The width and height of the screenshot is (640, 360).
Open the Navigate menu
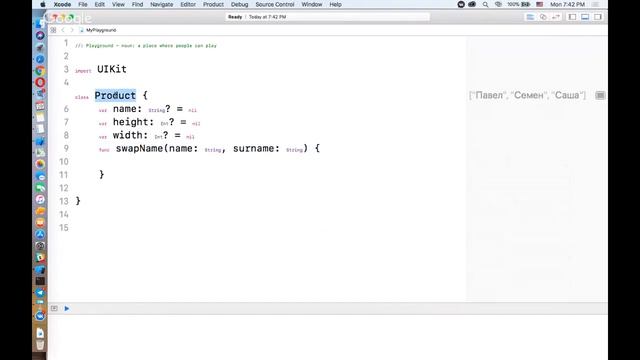162,4
